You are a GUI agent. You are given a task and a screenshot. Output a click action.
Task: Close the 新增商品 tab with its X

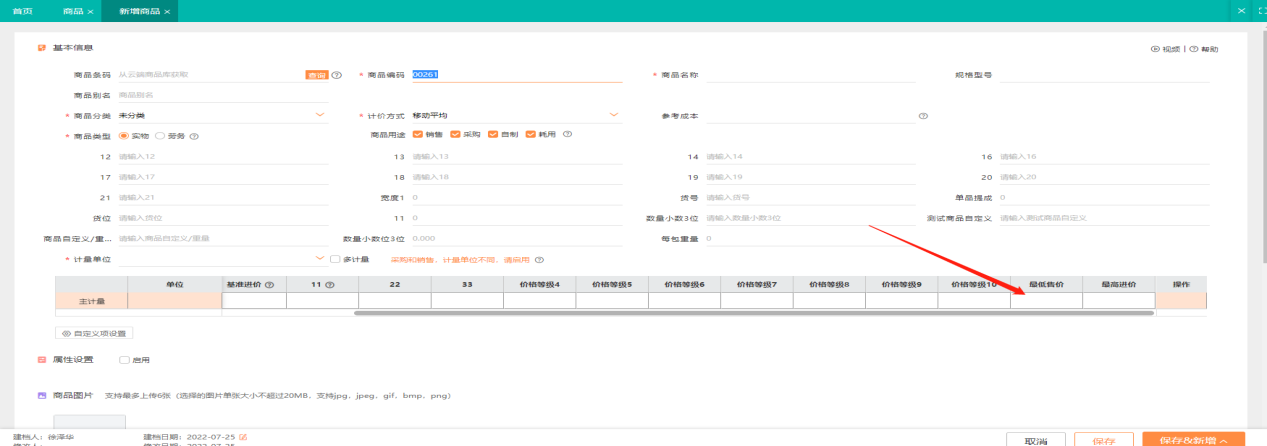click(167, 11)
